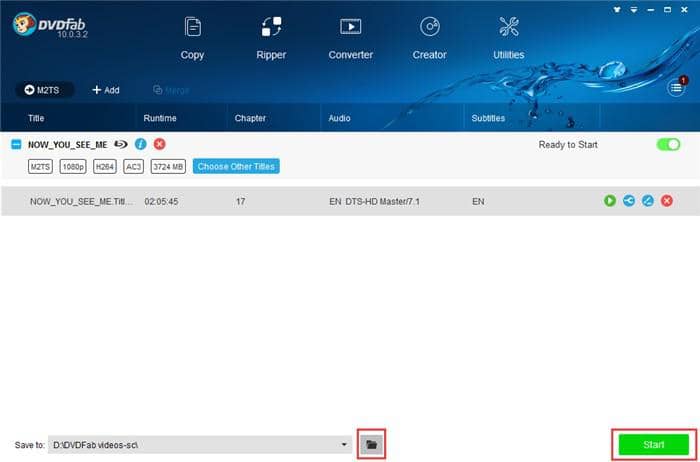This screenshot has height=462, width=700.
Task: Maximize the DVDFab window
Action: pos(668,9)
